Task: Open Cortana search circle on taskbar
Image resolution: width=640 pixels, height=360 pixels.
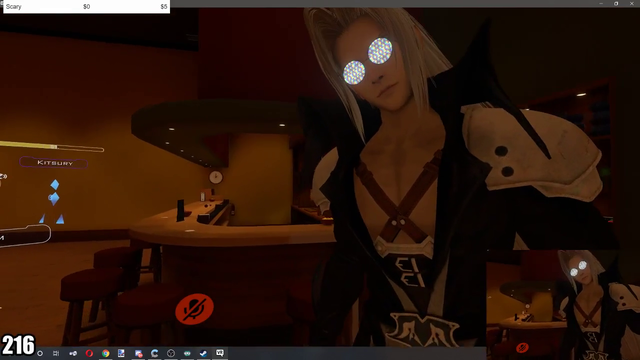Action: [x=40, y=353]
